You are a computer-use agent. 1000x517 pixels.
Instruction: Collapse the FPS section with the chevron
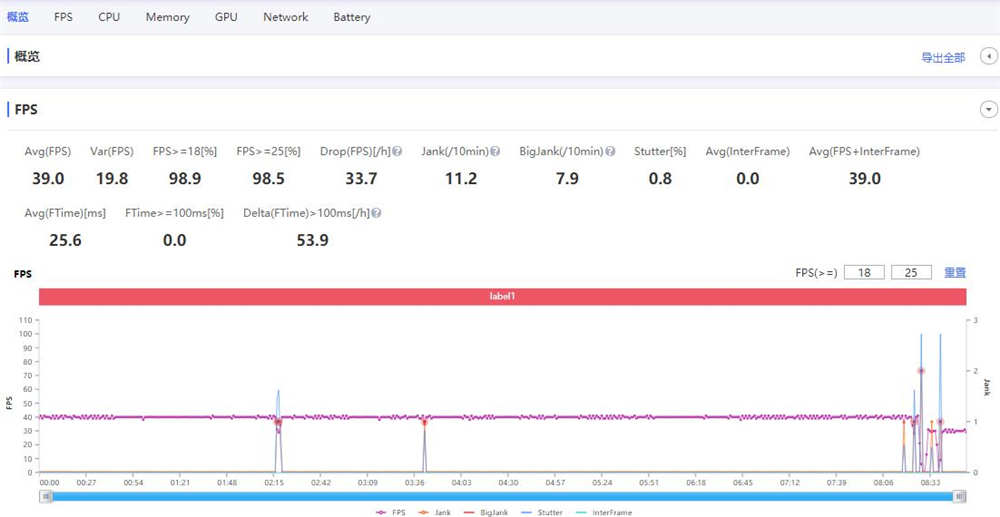[x=989, y=110]
